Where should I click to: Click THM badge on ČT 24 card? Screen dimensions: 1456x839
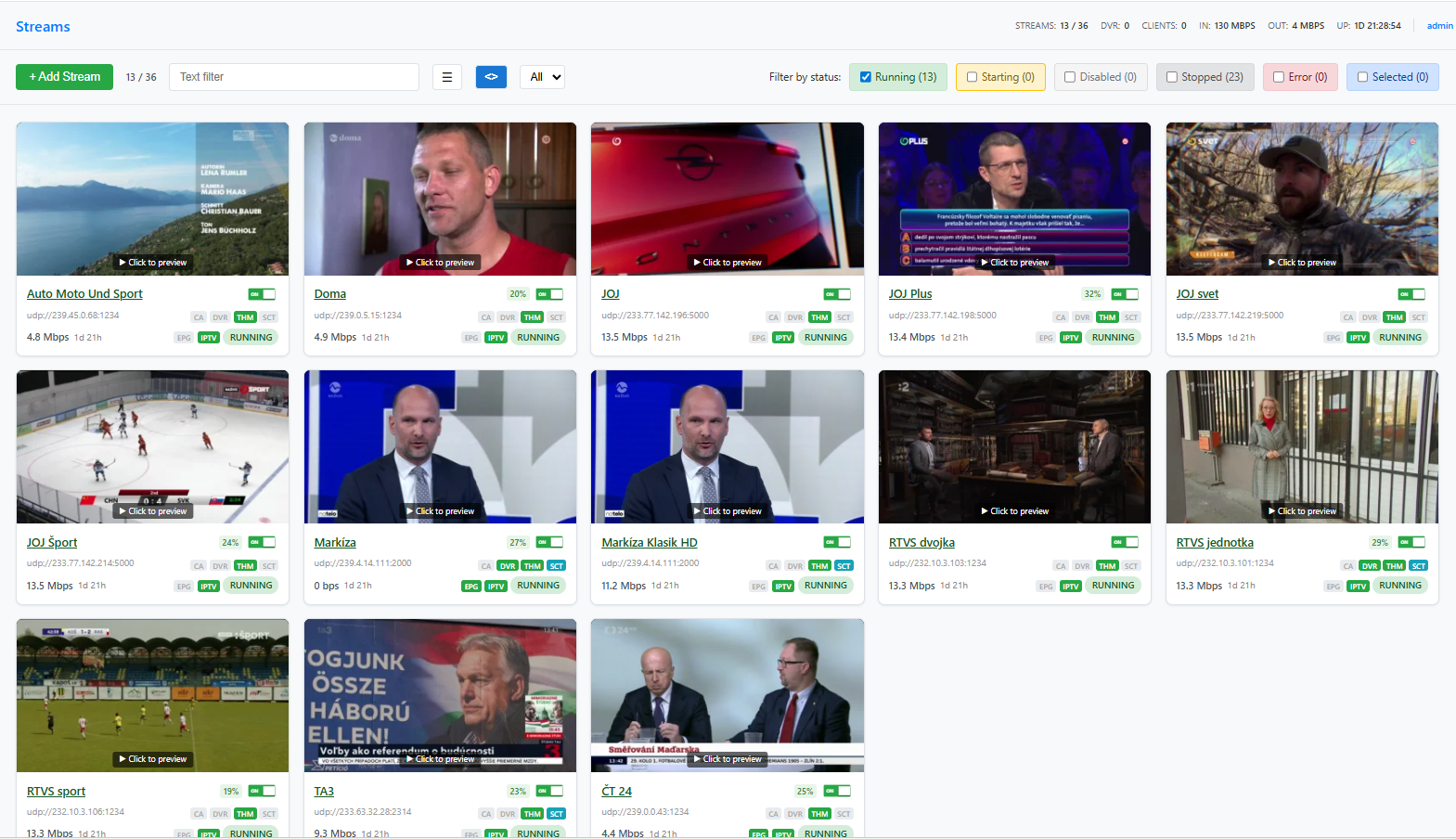pos(819,815)
